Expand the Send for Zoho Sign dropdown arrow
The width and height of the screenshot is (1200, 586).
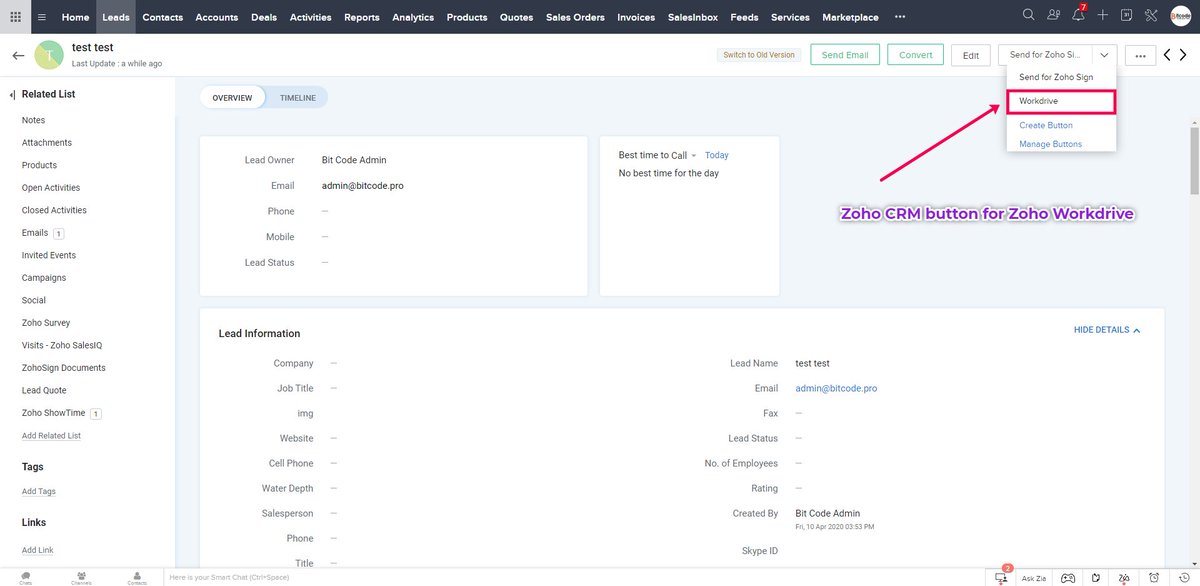(x=1104, y=55)
